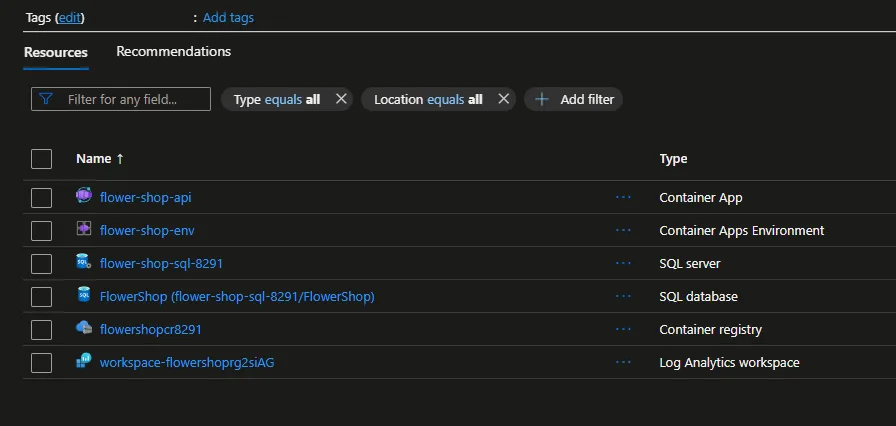Focus the Filter for any field box

click(x=132, y=99)
